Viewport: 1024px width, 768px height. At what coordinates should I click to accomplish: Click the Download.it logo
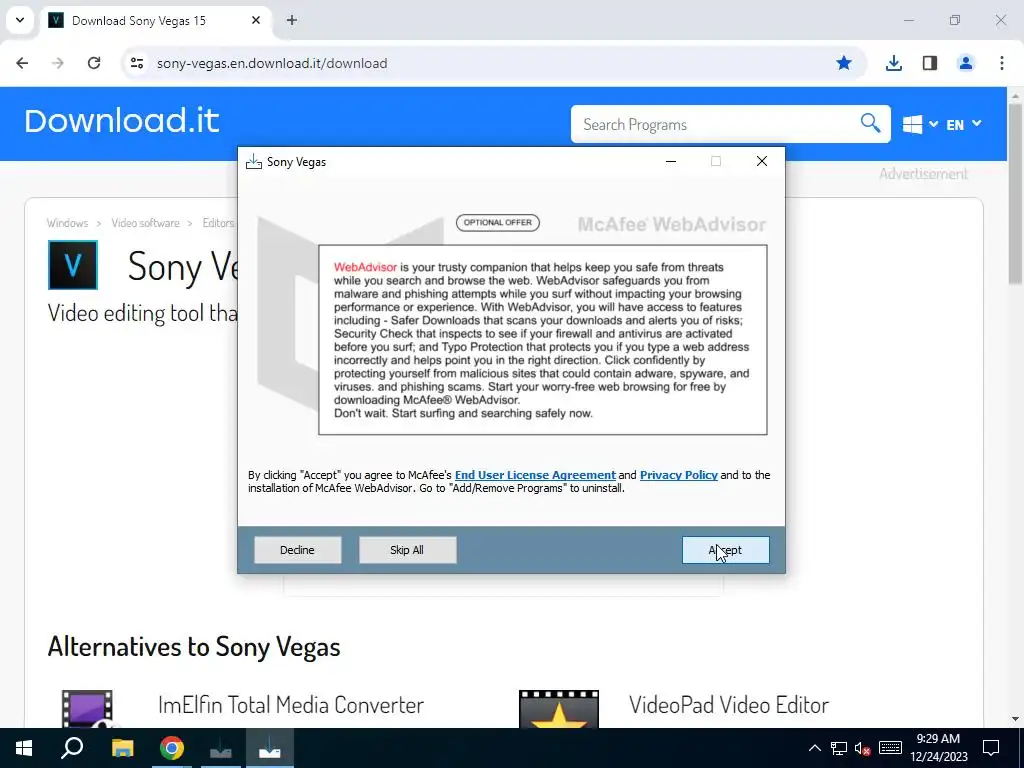coord(121,121)
